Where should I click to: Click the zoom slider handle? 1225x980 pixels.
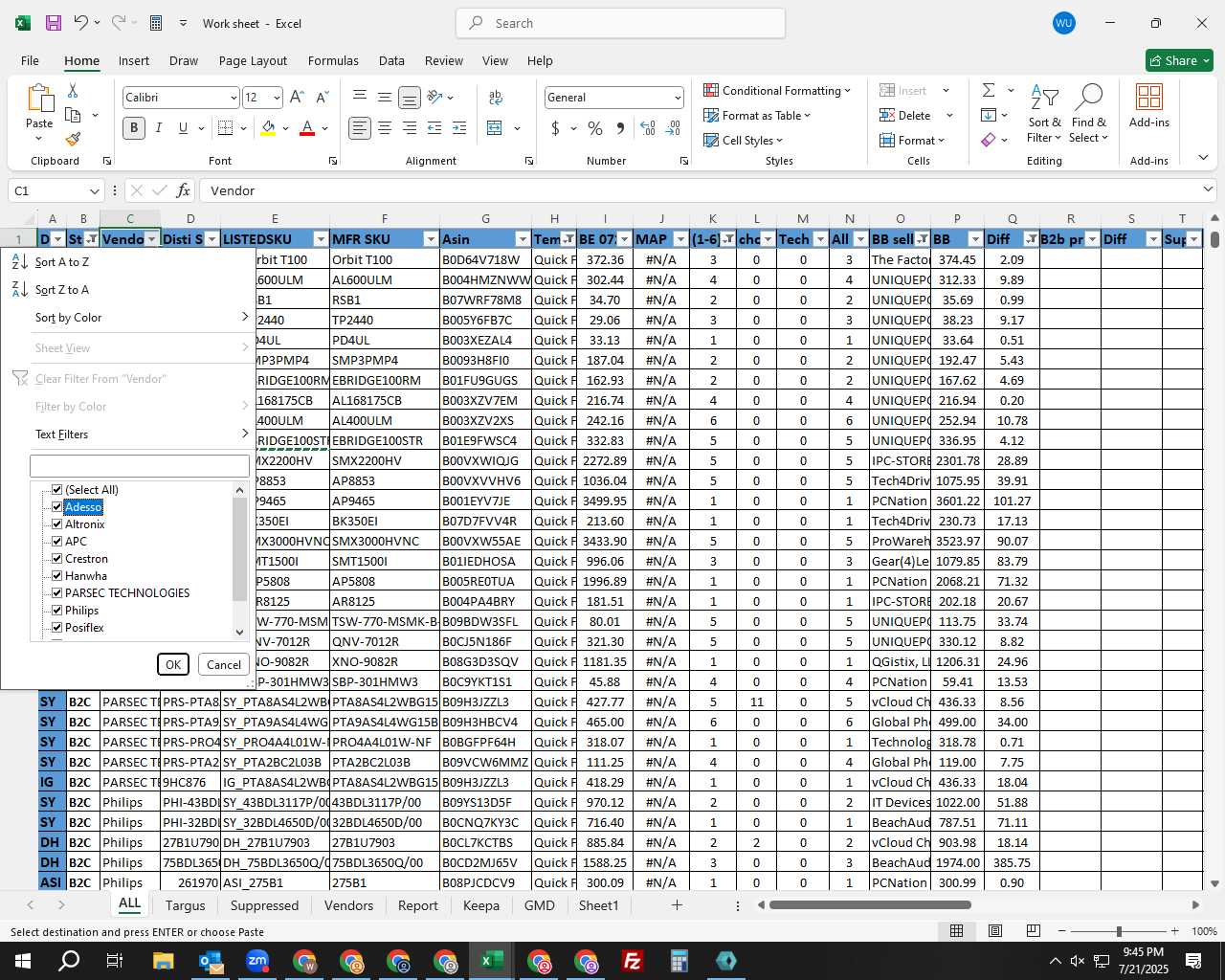click(x=1119, y=931)
